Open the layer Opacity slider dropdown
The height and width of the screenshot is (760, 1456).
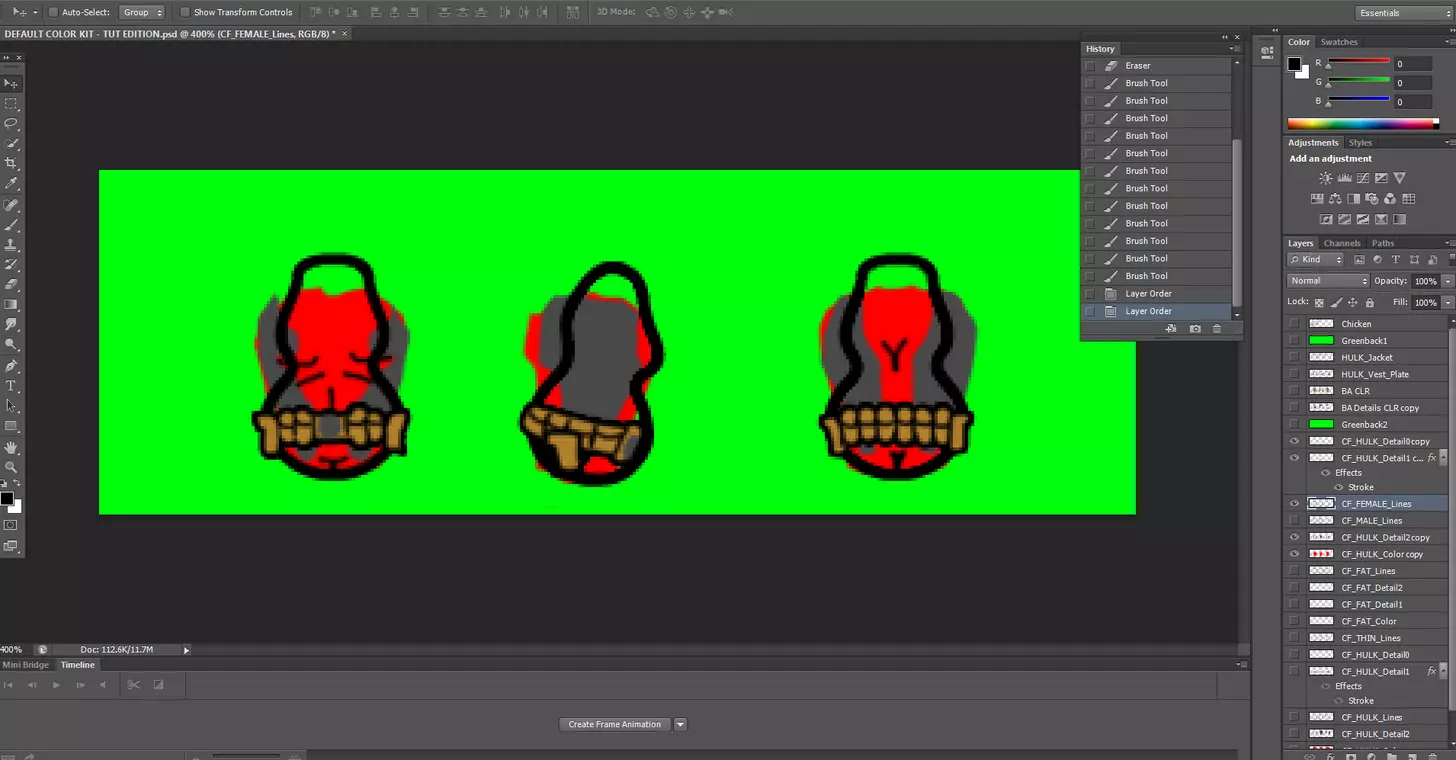click(x=1447, y=281)
